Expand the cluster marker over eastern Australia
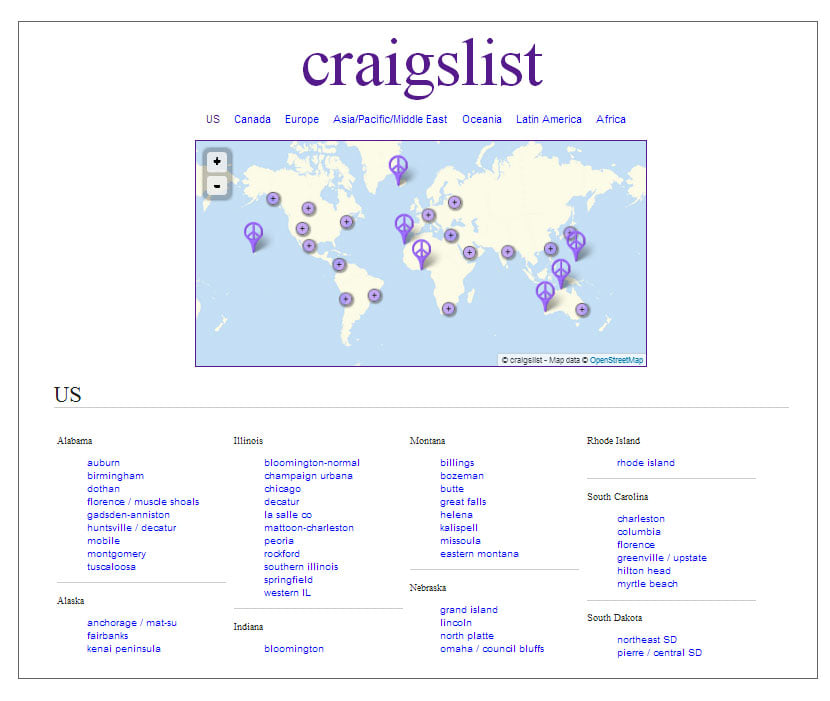 pyautogui.click(x=582, y=309)
